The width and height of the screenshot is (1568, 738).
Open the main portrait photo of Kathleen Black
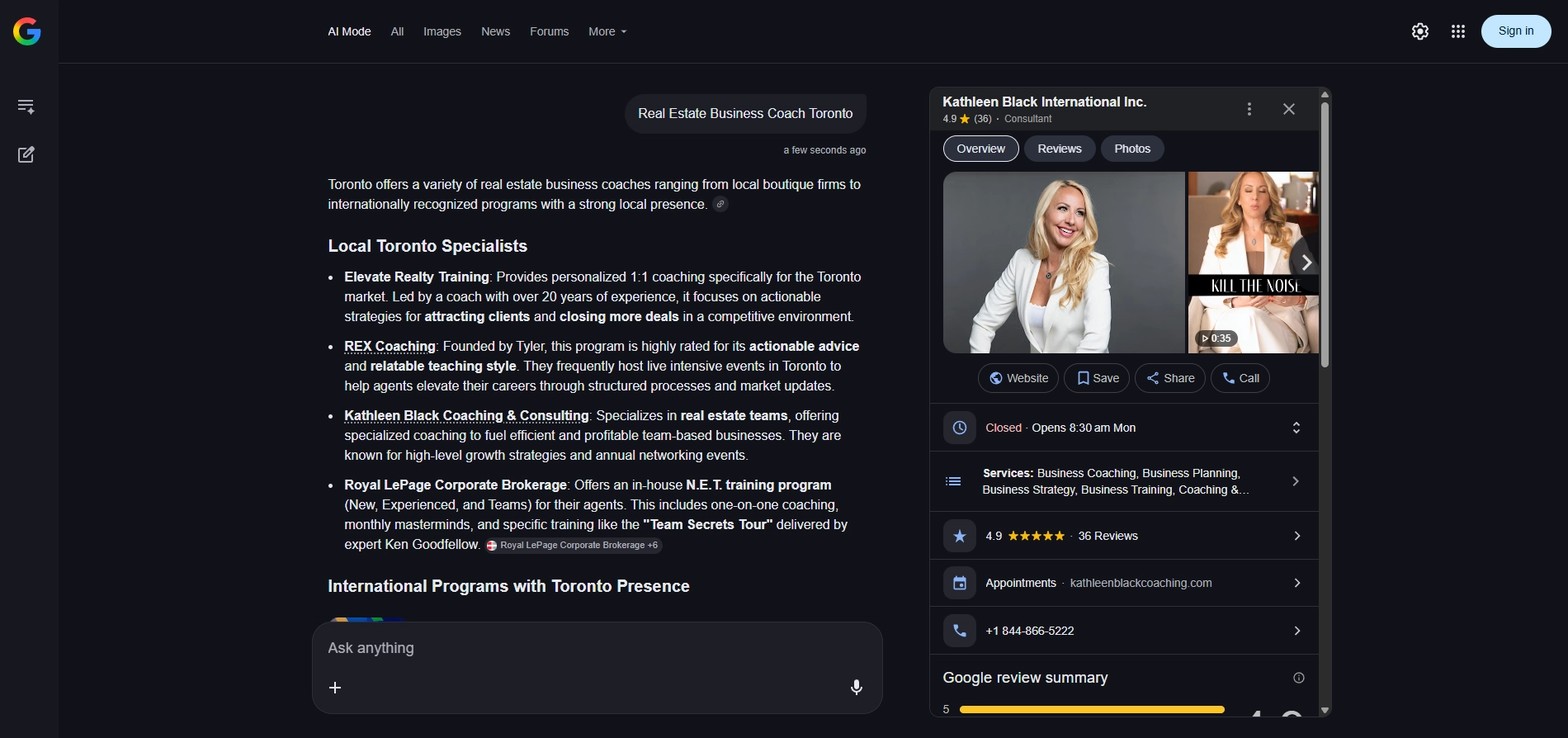click(1064, 263)
